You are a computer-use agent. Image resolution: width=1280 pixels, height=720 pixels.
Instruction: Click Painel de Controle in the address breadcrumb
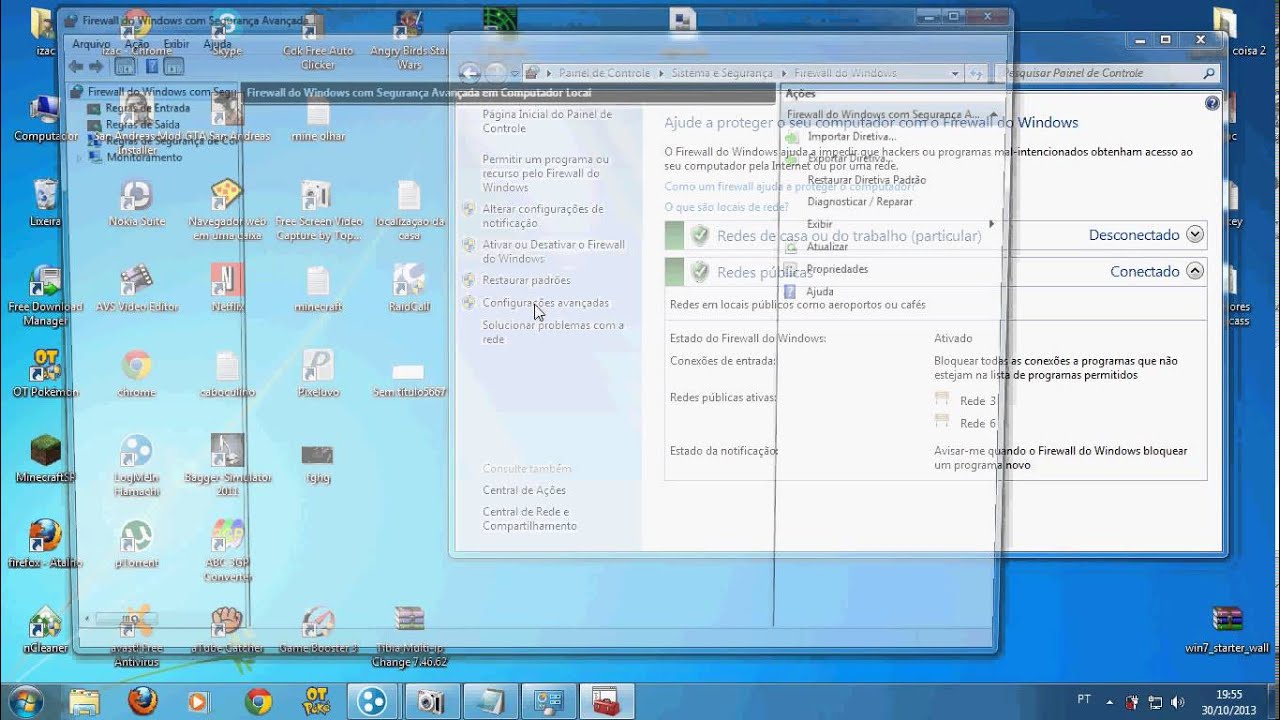[x=604, y=73]
